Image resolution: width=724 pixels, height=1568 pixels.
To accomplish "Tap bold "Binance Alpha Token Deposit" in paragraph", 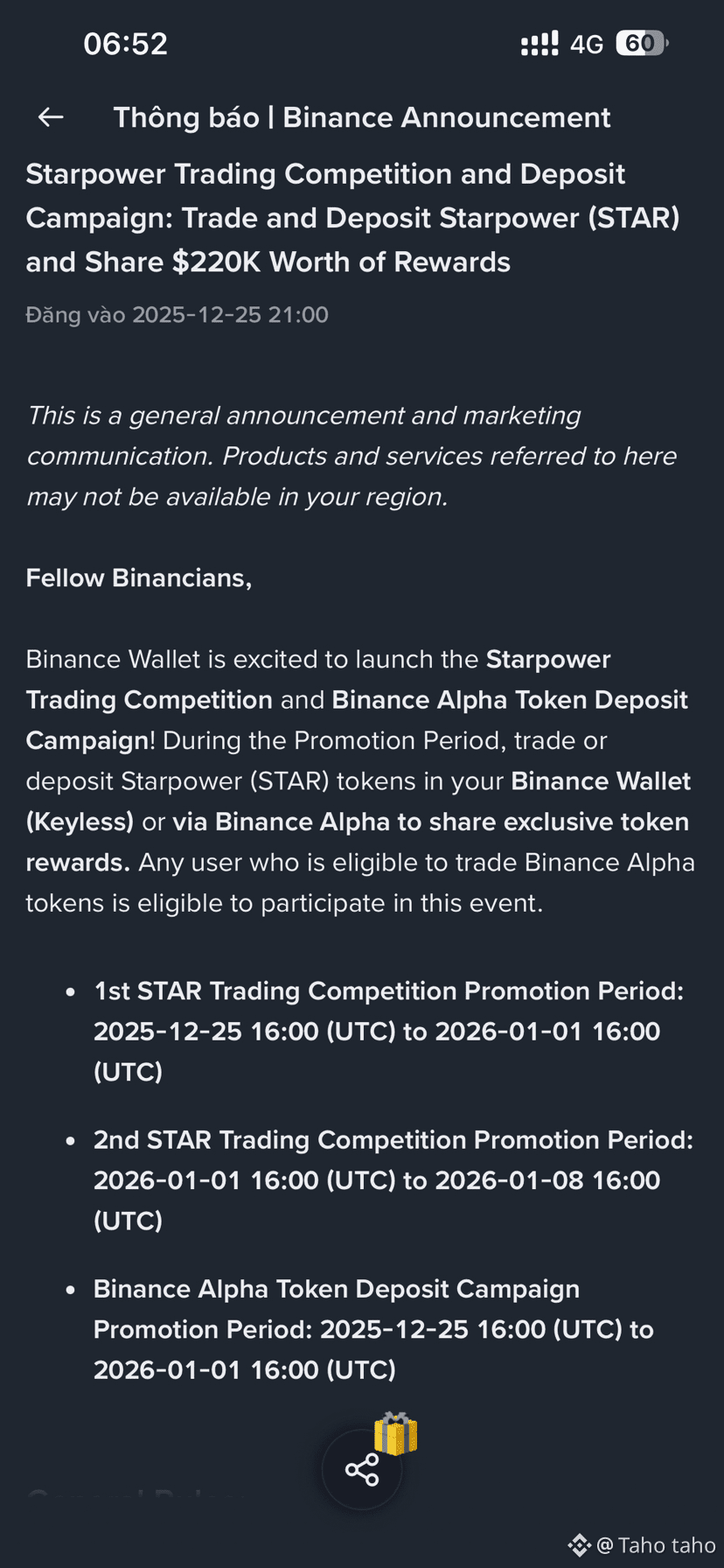I will point(510,700).
